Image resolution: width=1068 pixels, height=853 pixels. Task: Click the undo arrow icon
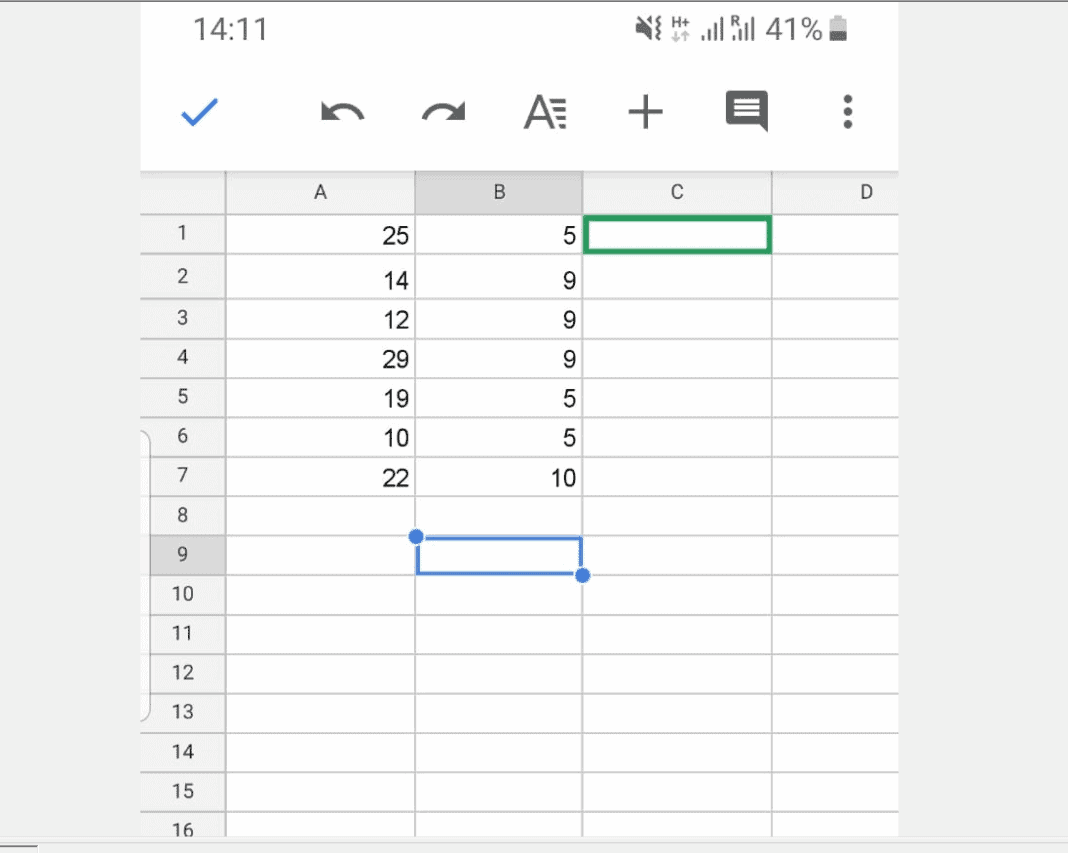[x=342, y=113]
